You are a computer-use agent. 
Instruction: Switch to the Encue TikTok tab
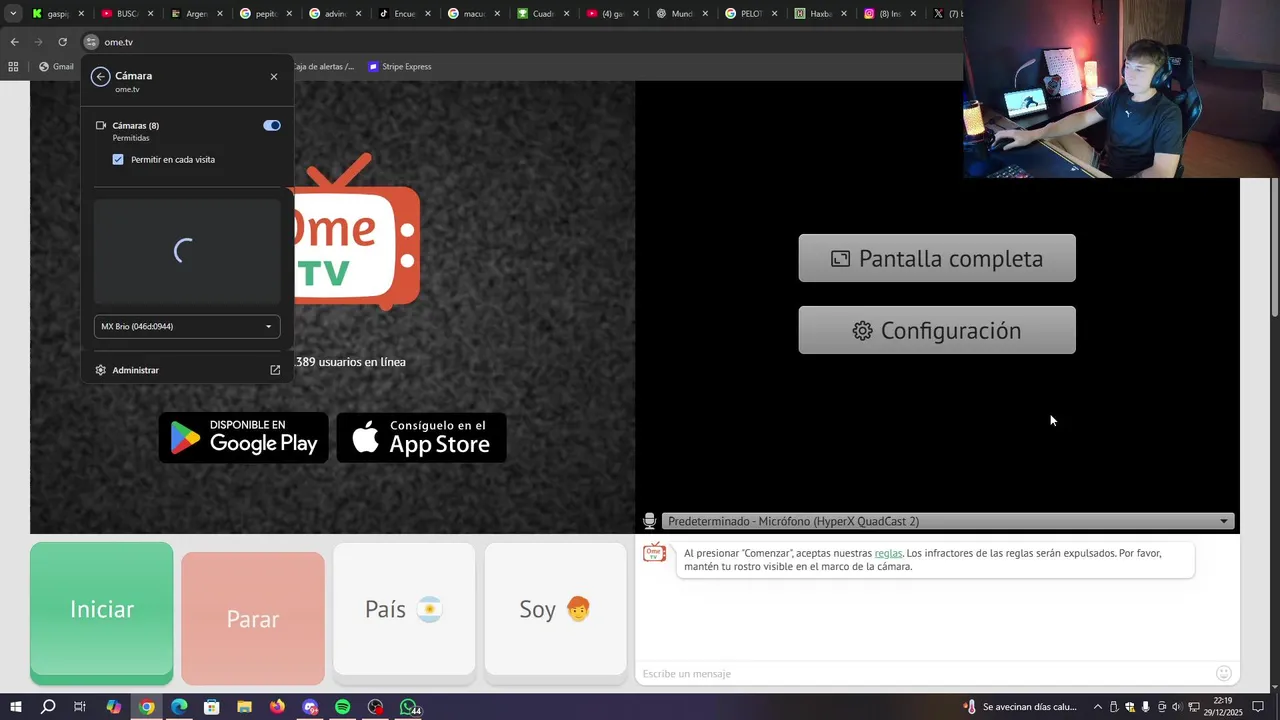click(x=404, y=14)
